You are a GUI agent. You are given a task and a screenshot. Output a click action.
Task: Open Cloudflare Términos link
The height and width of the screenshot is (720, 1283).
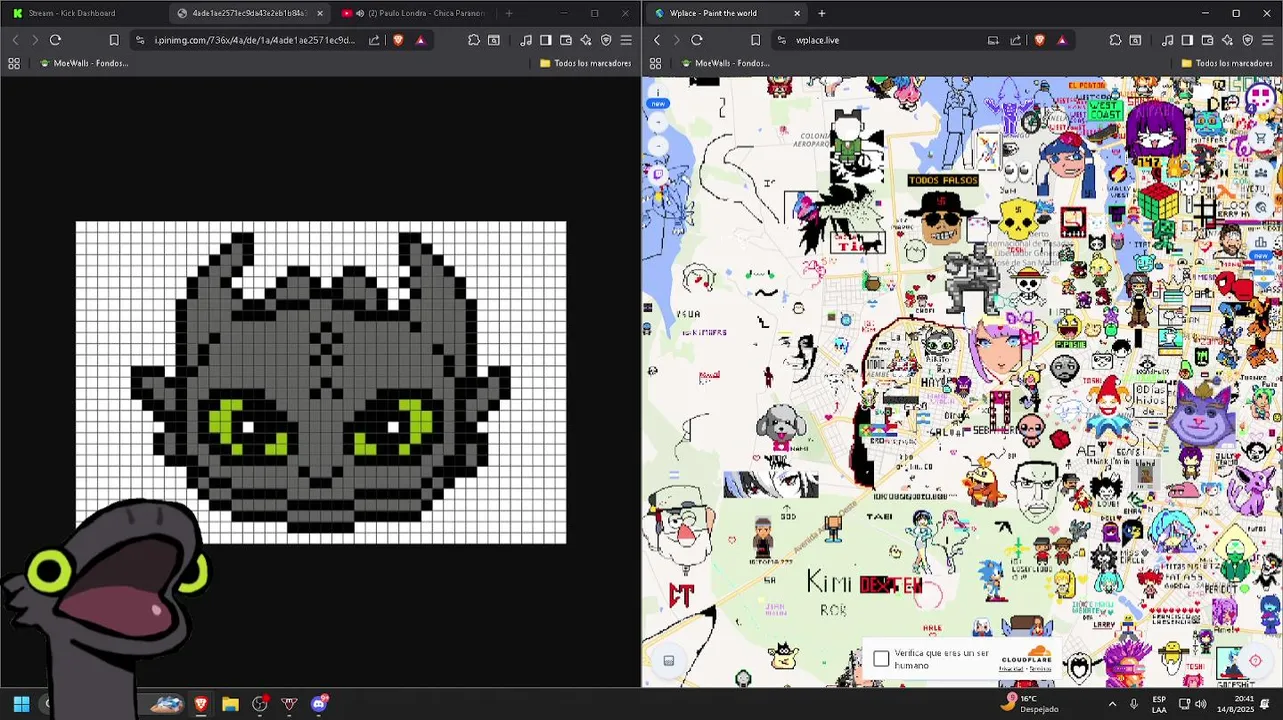pos(1041,669)
